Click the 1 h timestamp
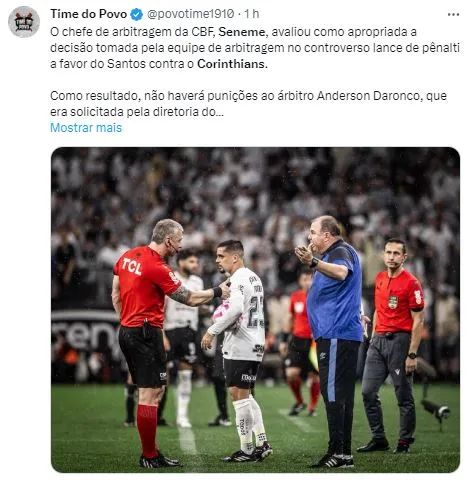The height and width of the screenshot is (480, 473). coord(252,14)
